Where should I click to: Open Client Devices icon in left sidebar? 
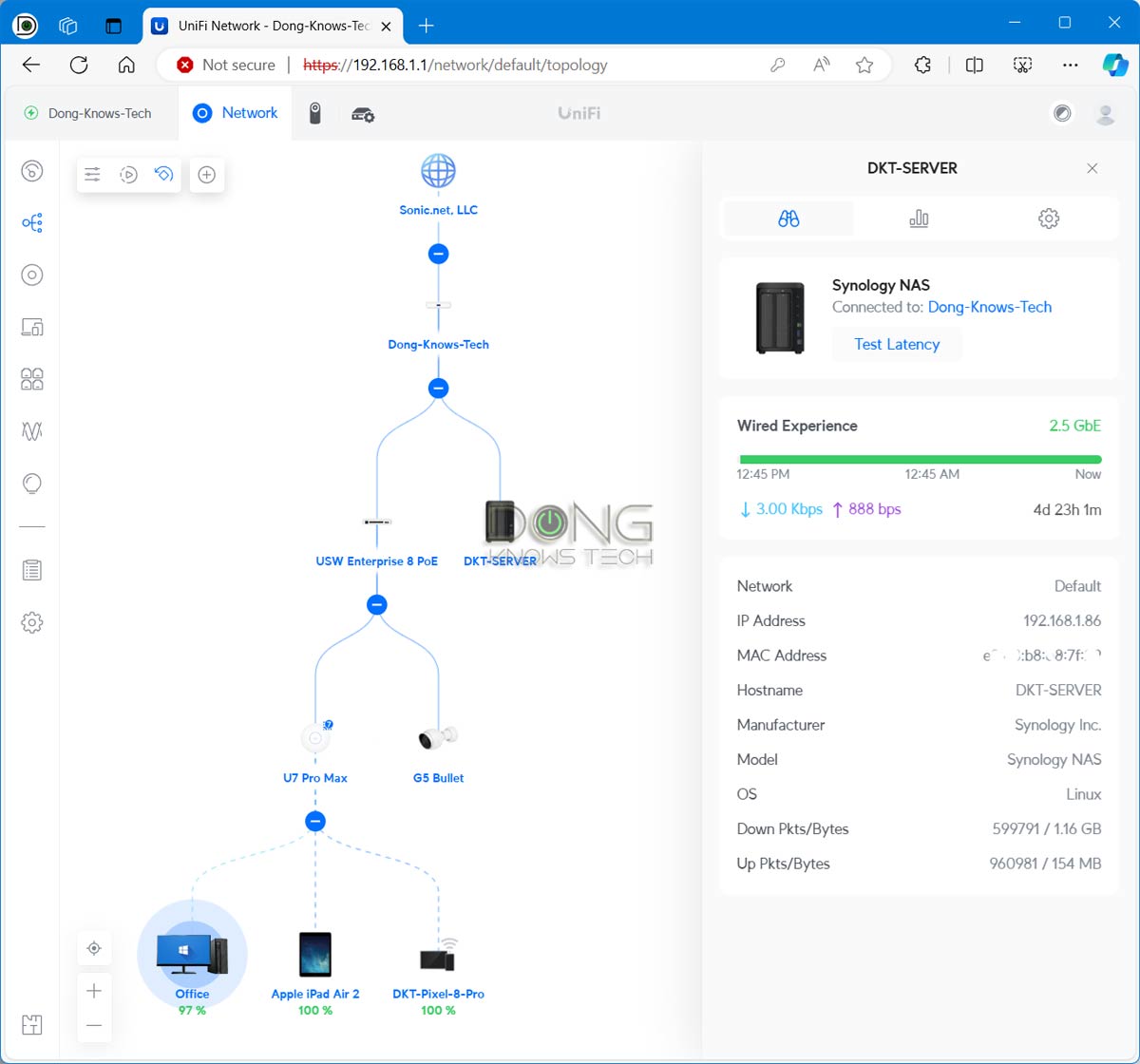(x=32, y=328)
